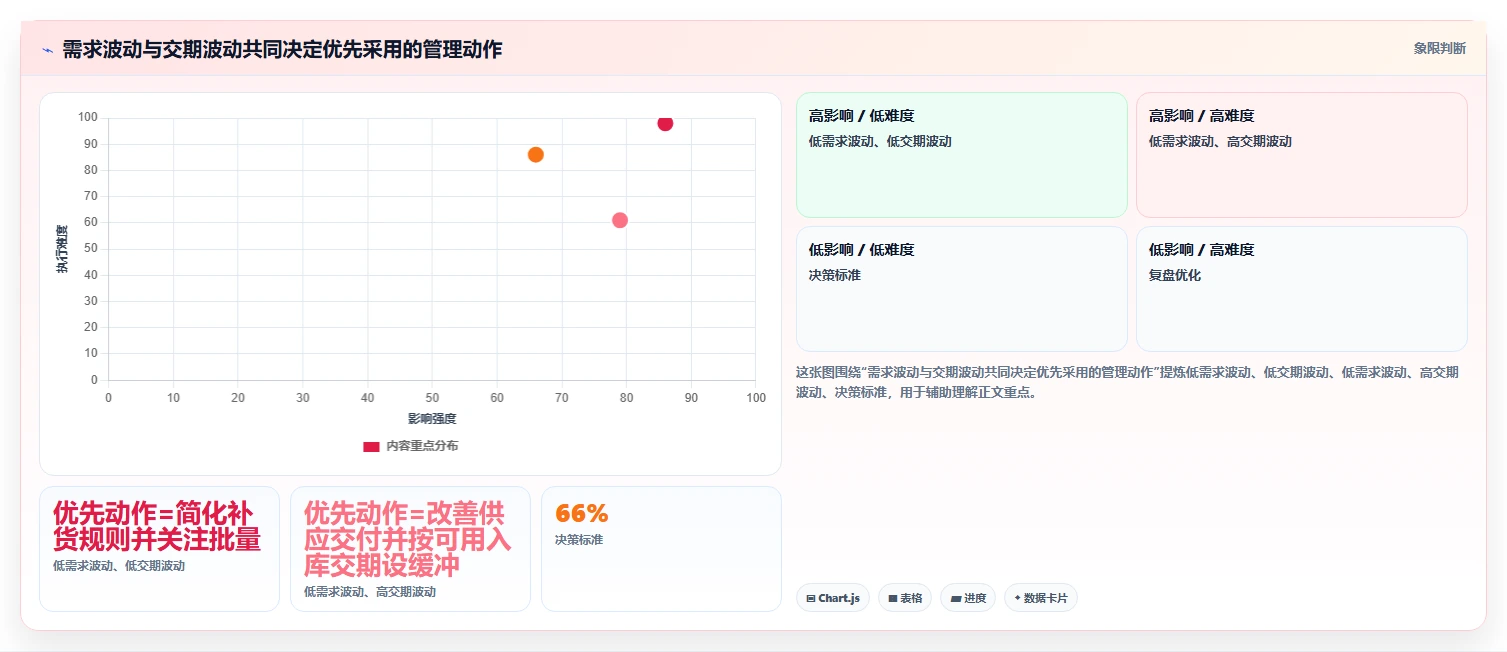
Task: Click the 内容重点分布 legend label
Action: [x=422, y=446]
